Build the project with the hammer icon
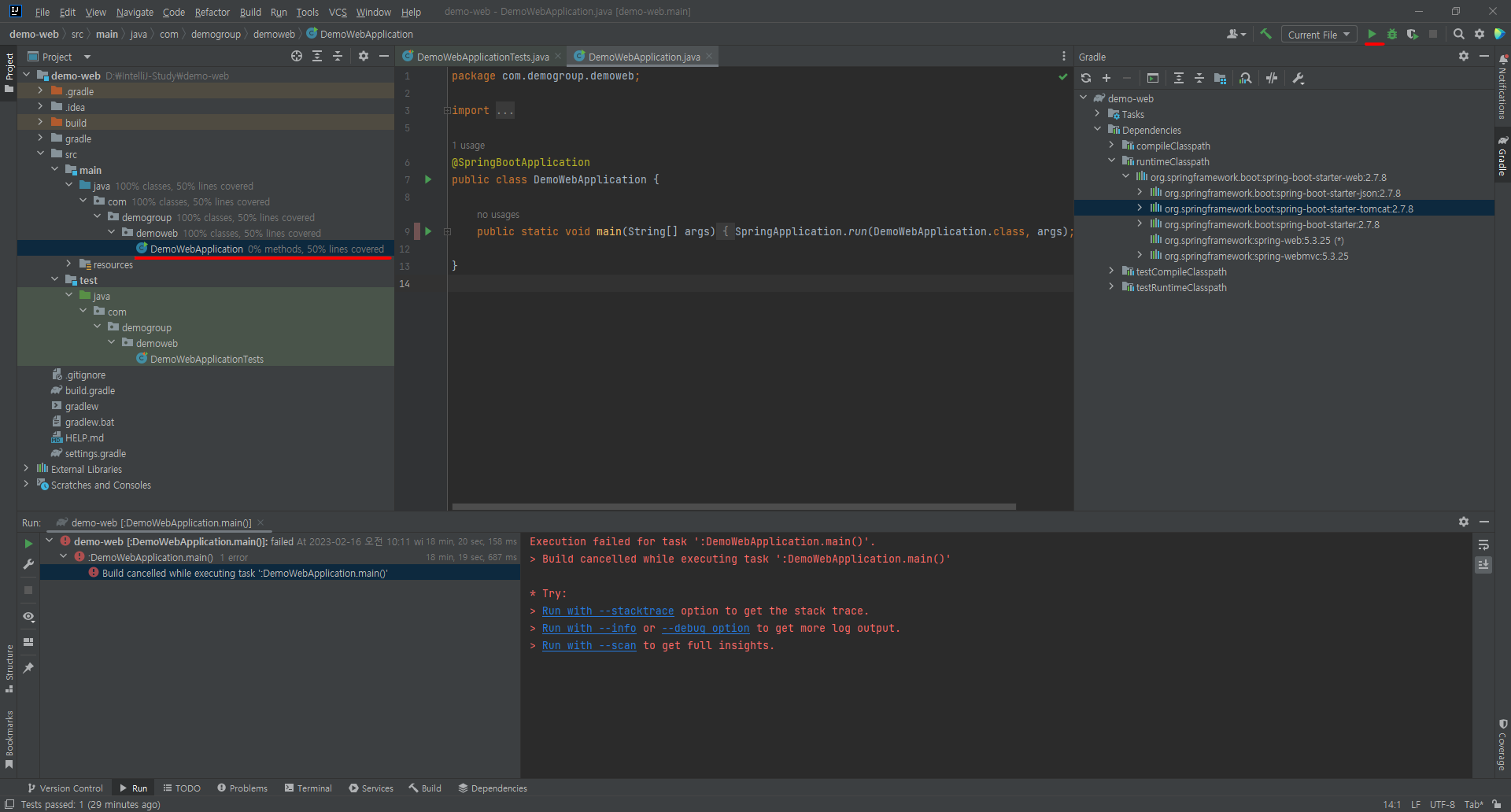Image resolution: width=1511 pixels, height=812 pixels. (x=1266, y=34)
